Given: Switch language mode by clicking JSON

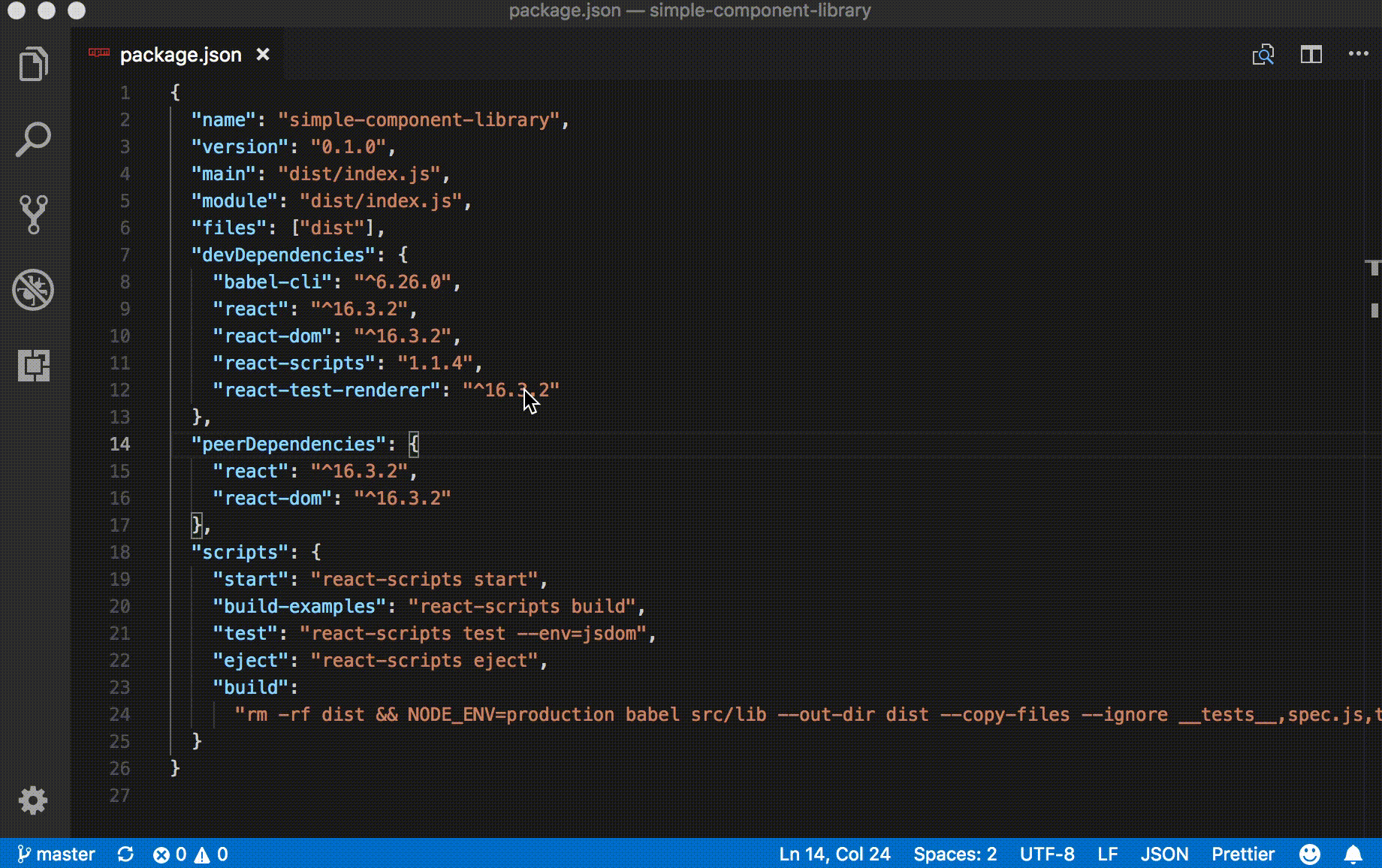Looking at the screenshot, I should [x=1164, y=854].
